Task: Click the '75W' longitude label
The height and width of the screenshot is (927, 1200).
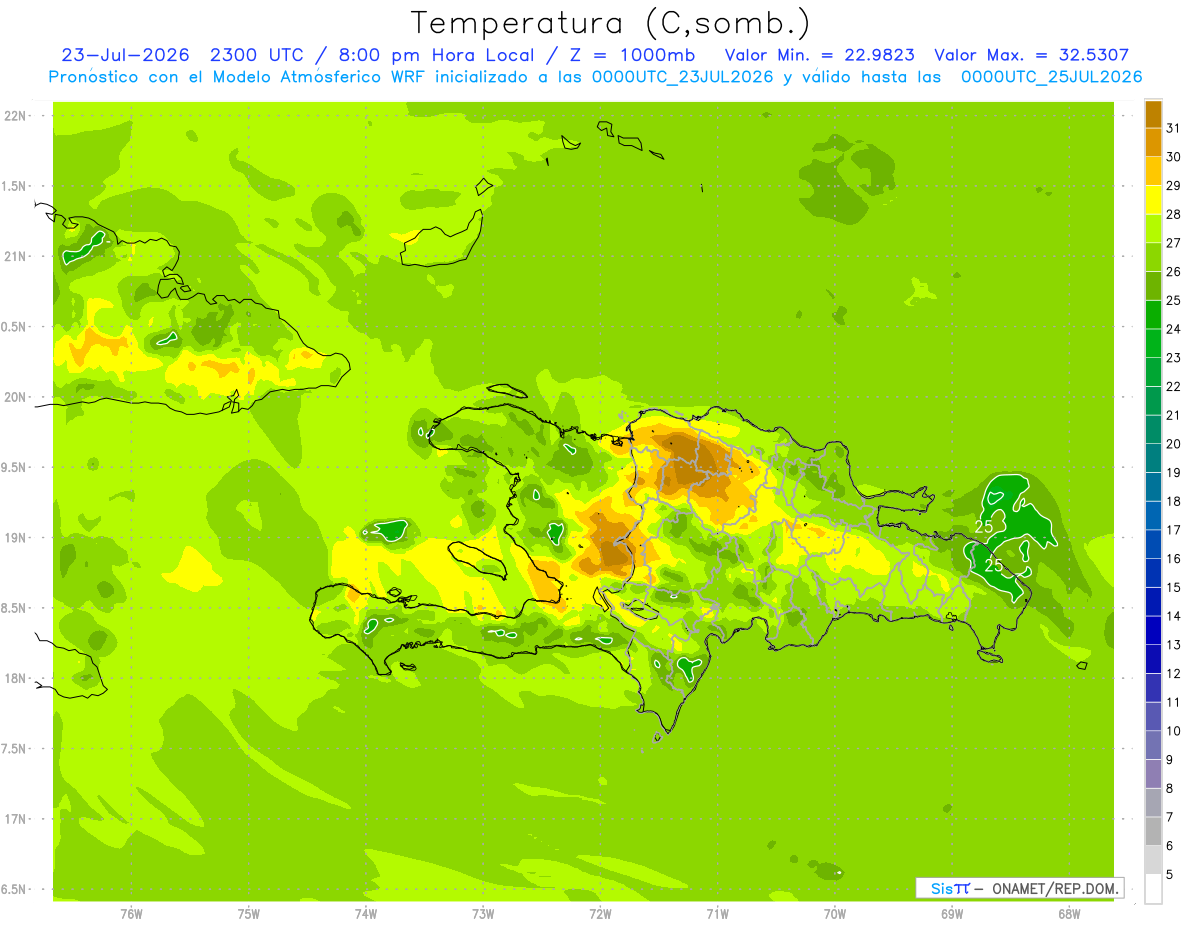Action: (248, 913)
